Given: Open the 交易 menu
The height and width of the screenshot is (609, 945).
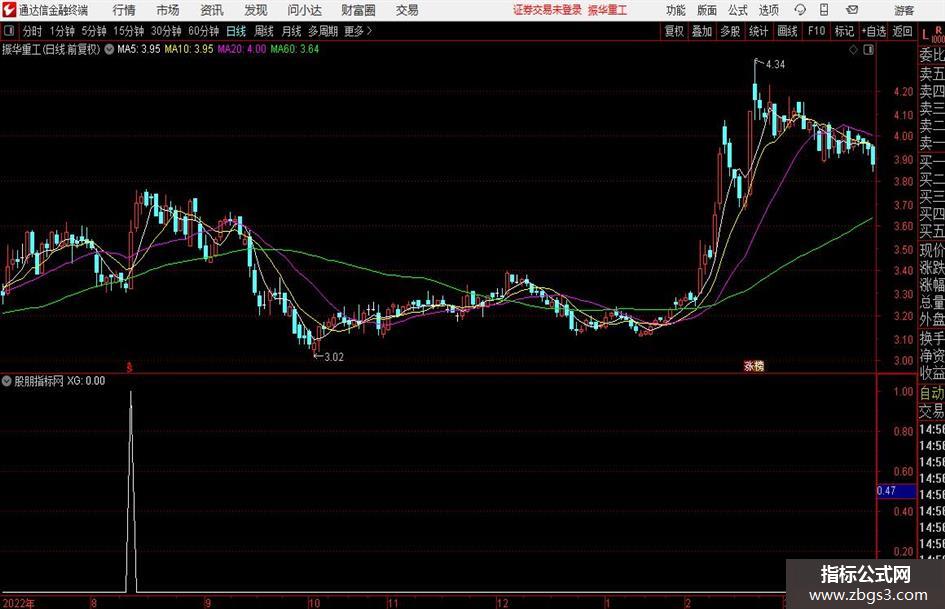Looking at the screenshot, I should (407, 10).
